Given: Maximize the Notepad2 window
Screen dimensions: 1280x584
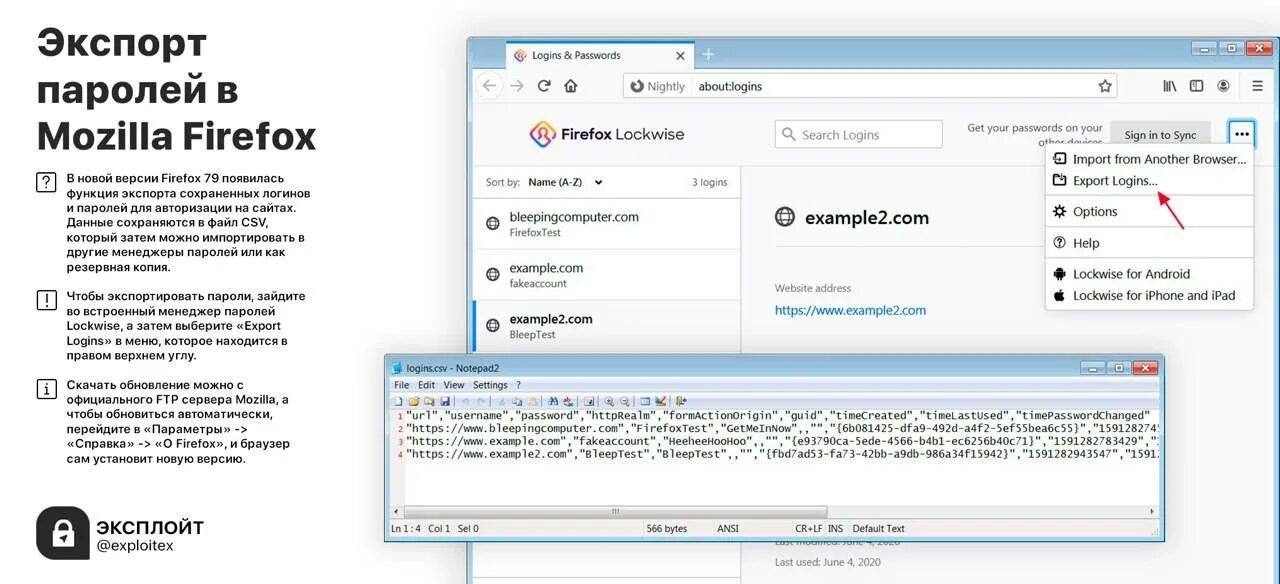Looking at the screenshot, I should pos(1119,367).
